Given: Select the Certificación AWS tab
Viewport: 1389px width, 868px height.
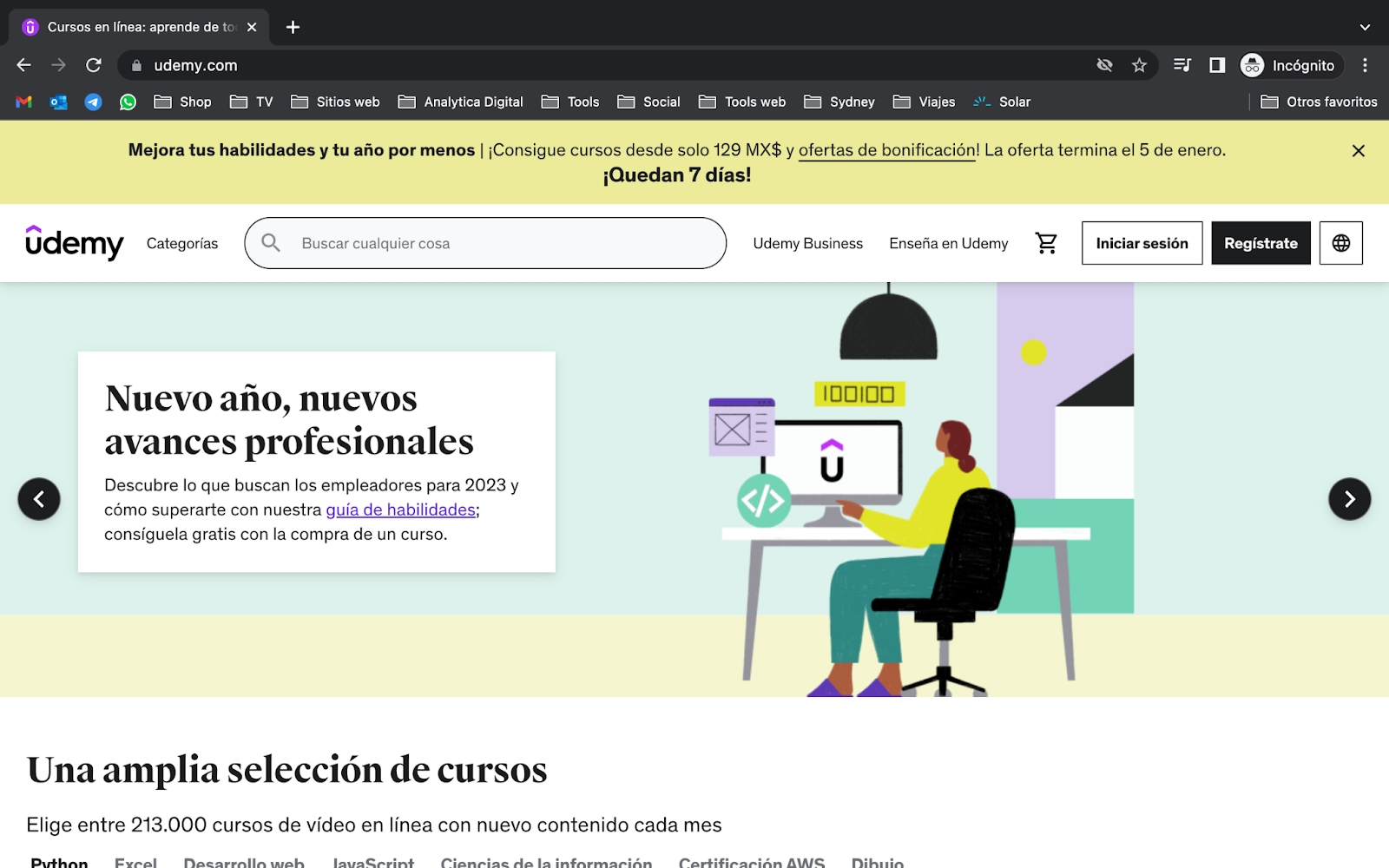Looking at the screenshot, I should coord(751,863).
